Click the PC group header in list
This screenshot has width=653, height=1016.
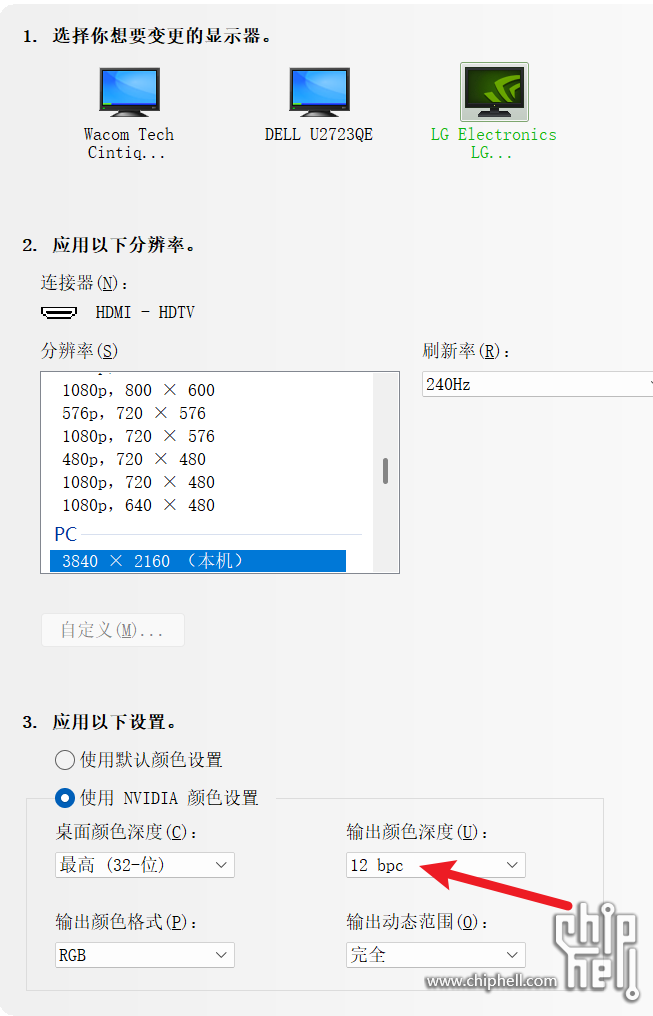[65, 534]
